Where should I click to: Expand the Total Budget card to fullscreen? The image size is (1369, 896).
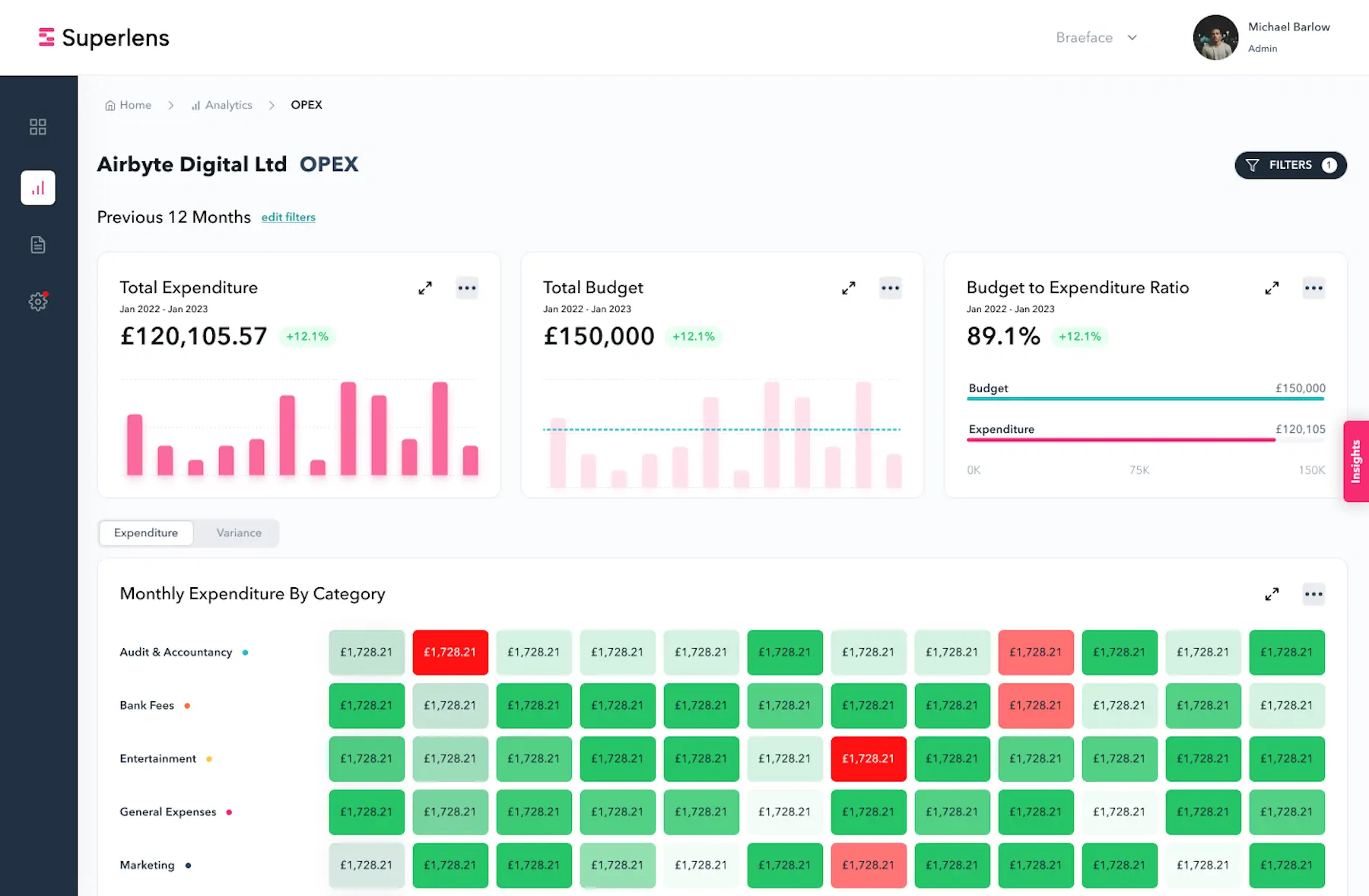[849, 288]
